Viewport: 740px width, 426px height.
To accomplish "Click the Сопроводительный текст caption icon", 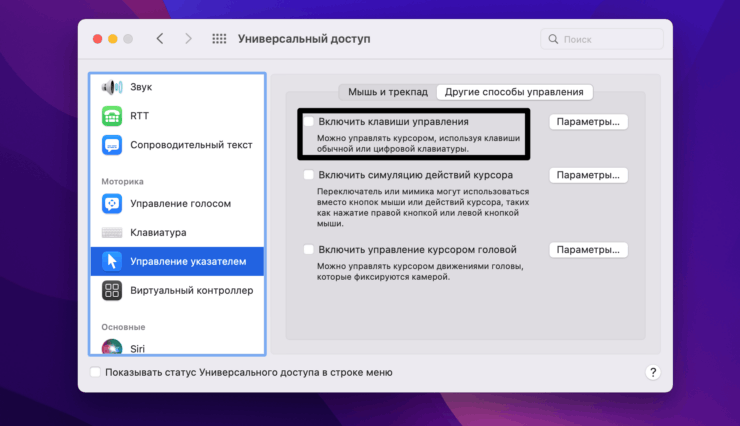I will [x=112, y=145].
